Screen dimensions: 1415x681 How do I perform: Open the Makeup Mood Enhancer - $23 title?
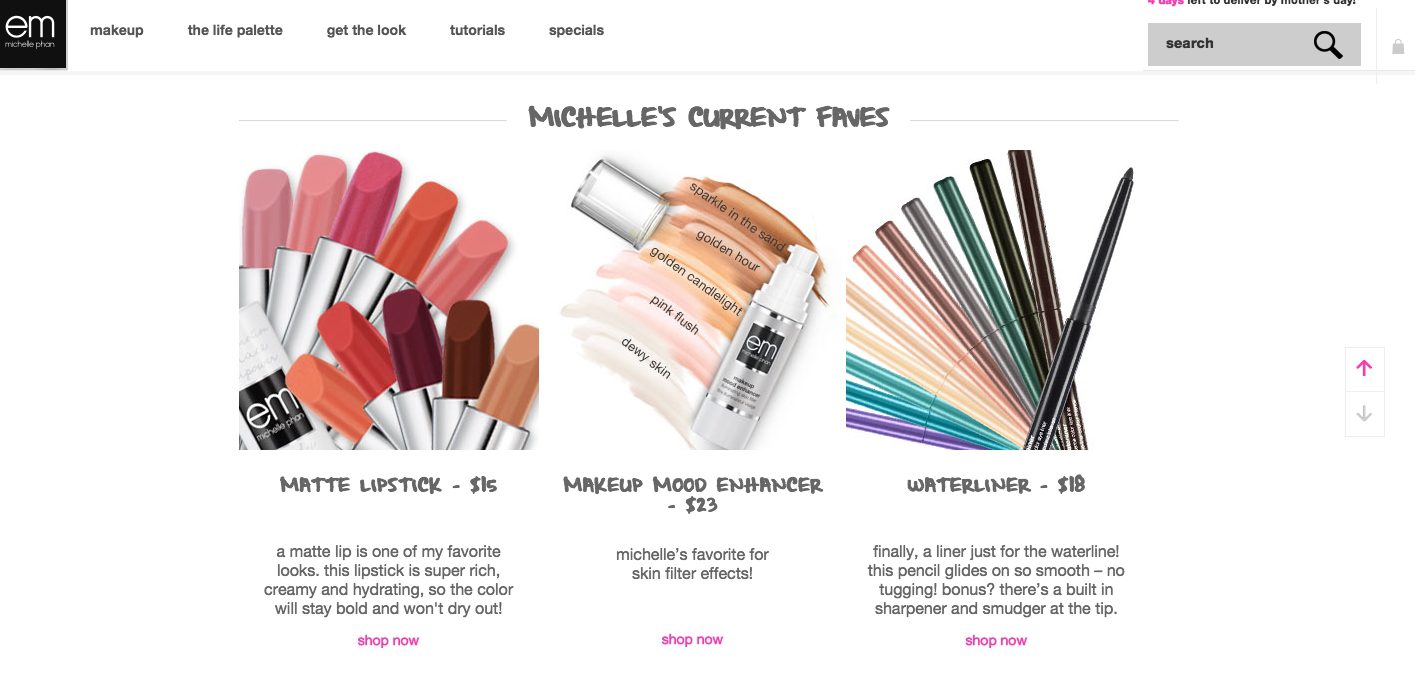tap(692, 494)
